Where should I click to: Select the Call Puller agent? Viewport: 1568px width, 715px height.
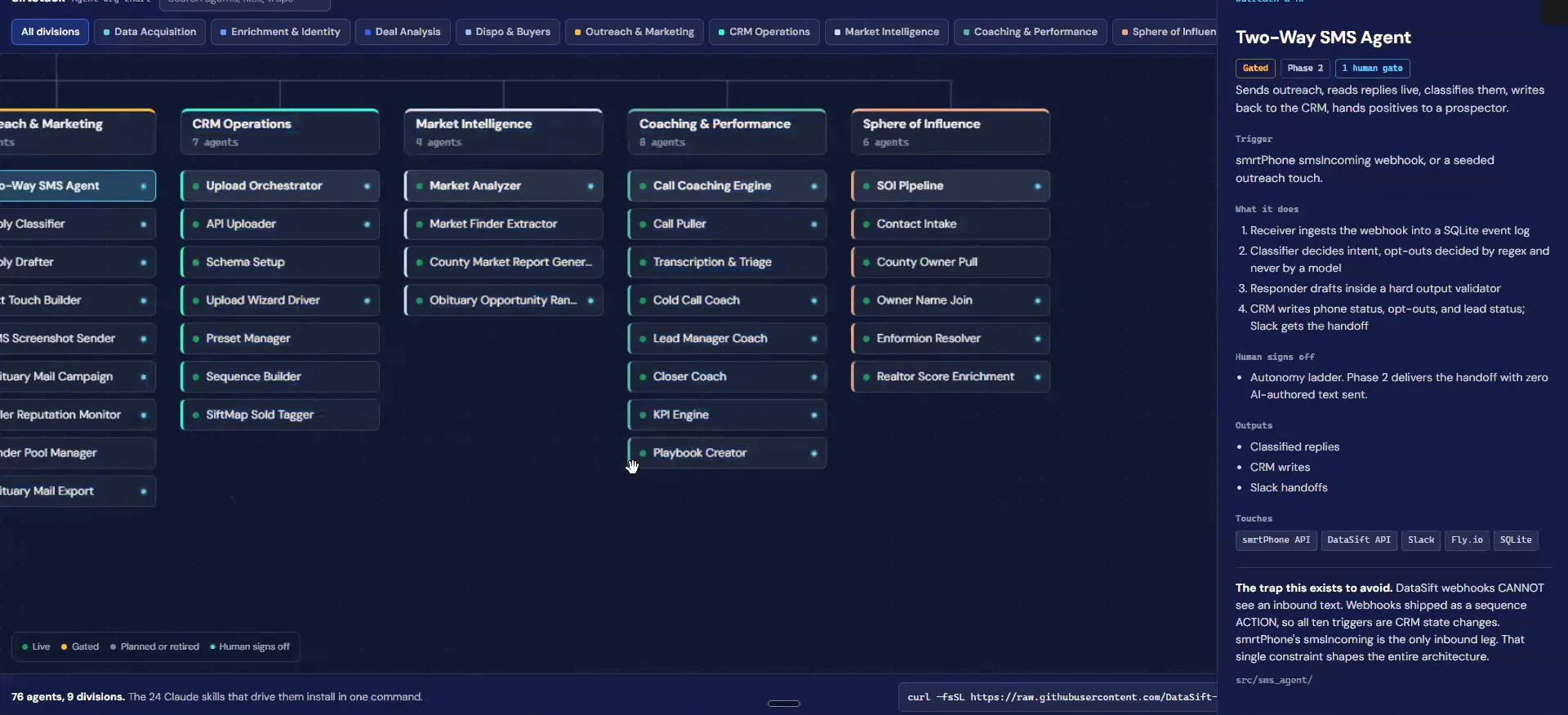[727, 224]
